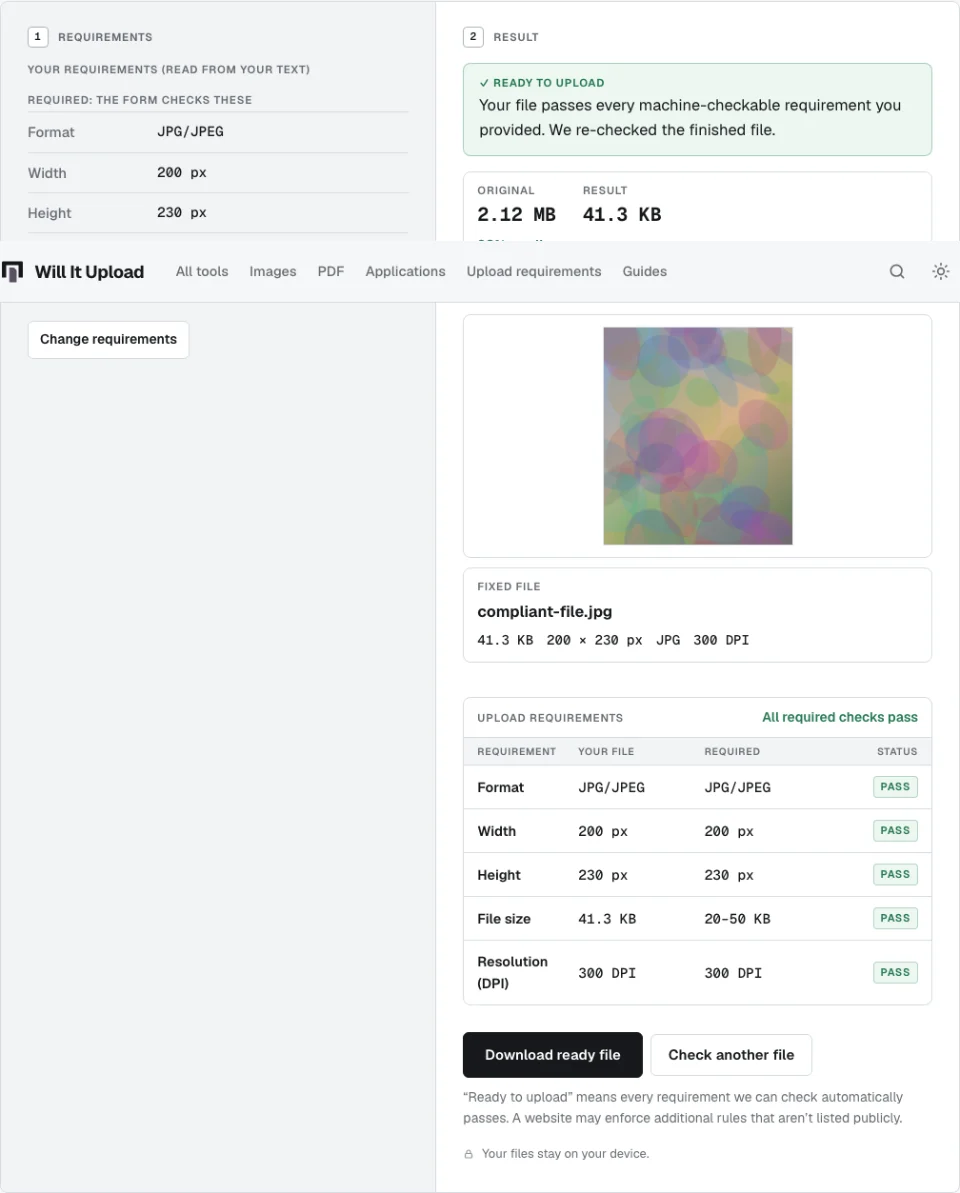Viewport: 960px width, 1193px height.
Task: Go to the Images nav item
Action: coord(273,272)
